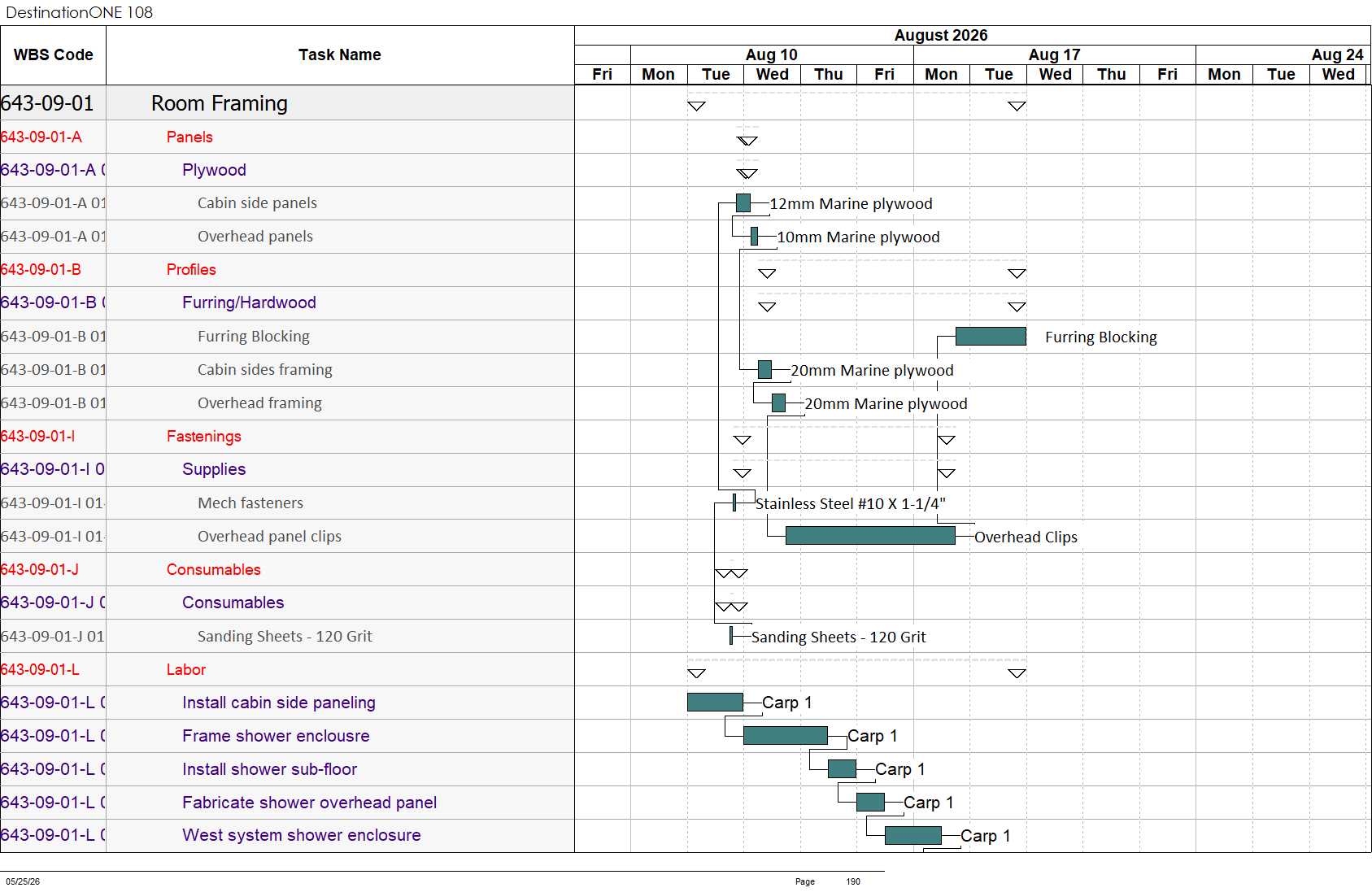The image size is (1372, 892).
Task: Click the Fabricate shower overhead panel Gantt bar
Action: [x=871, y=802]
